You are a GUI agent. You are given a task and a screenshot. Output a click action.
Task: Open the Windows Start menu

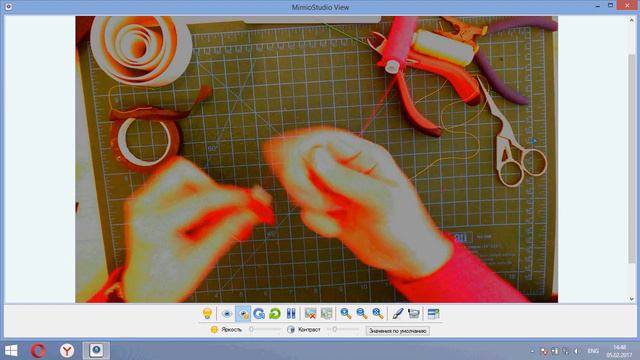[x=11, y=351]
